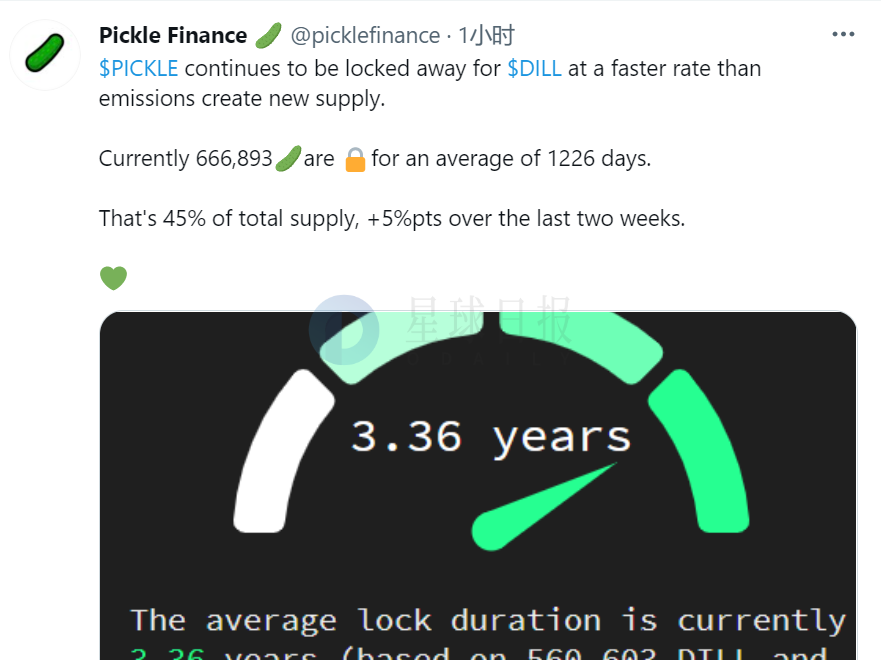This screenshot has width=881, height=660.
Task: Visit the @picklefinance handle
Action: (x=365, y=36)
